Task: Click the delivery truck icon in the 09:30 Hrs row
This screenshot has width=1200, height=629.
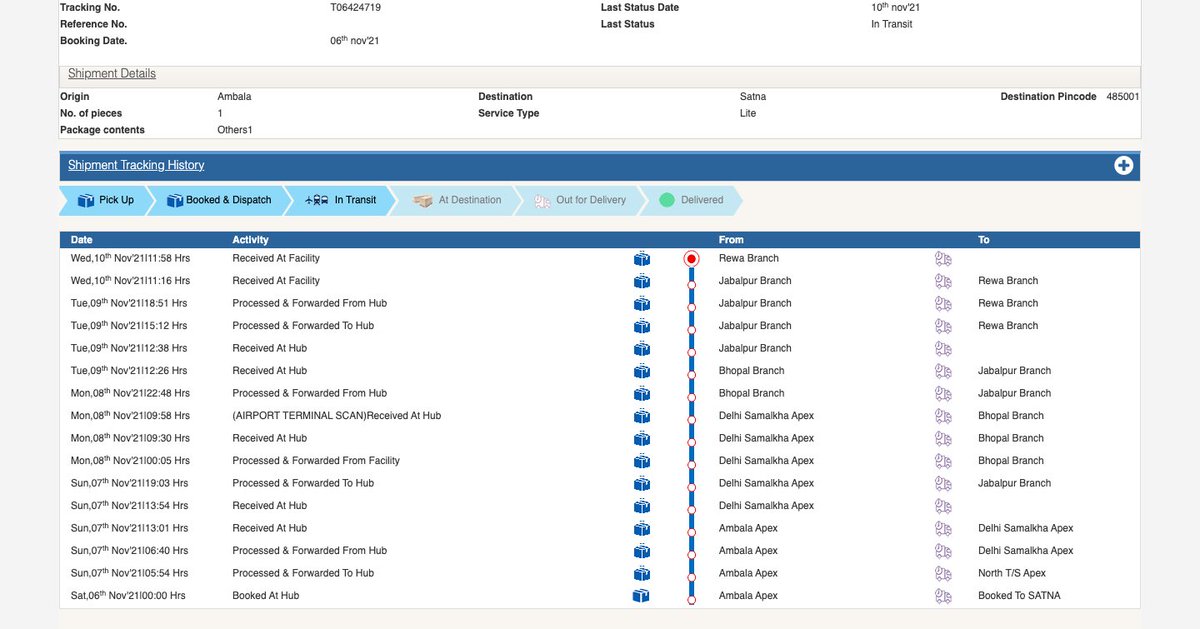Action: click(x=943, y=439)
